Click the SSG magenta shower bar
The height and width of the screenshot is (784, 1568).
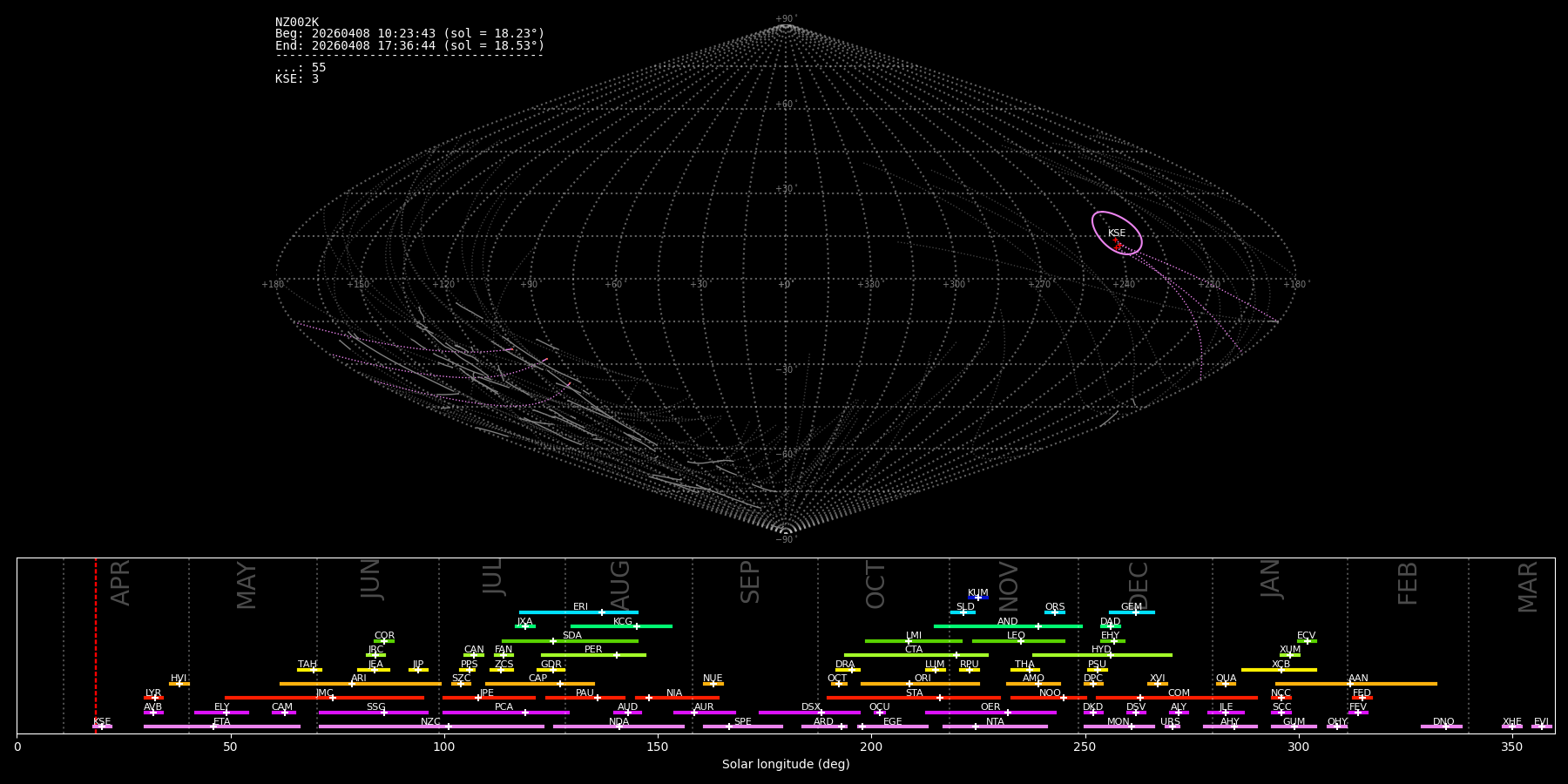374,713
